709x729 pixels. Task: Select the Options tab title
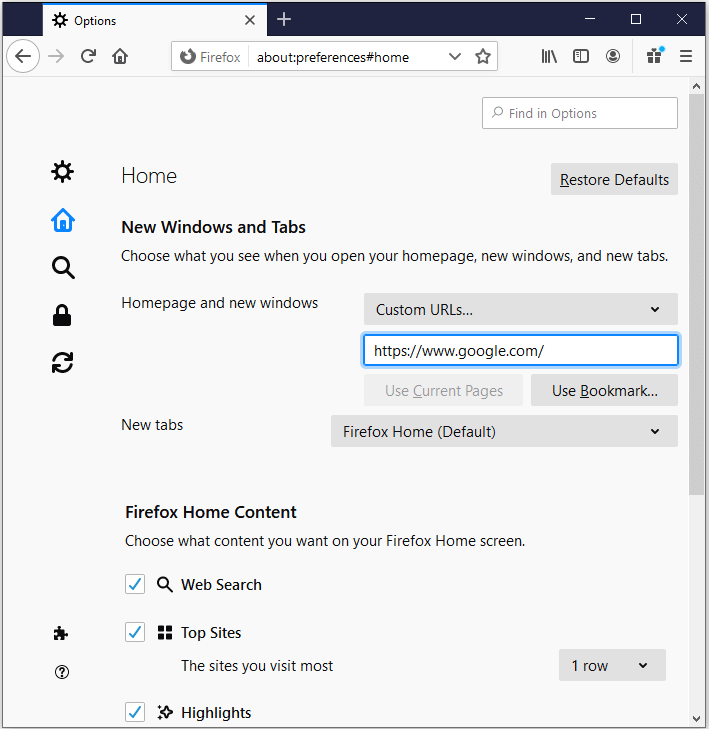95,21
